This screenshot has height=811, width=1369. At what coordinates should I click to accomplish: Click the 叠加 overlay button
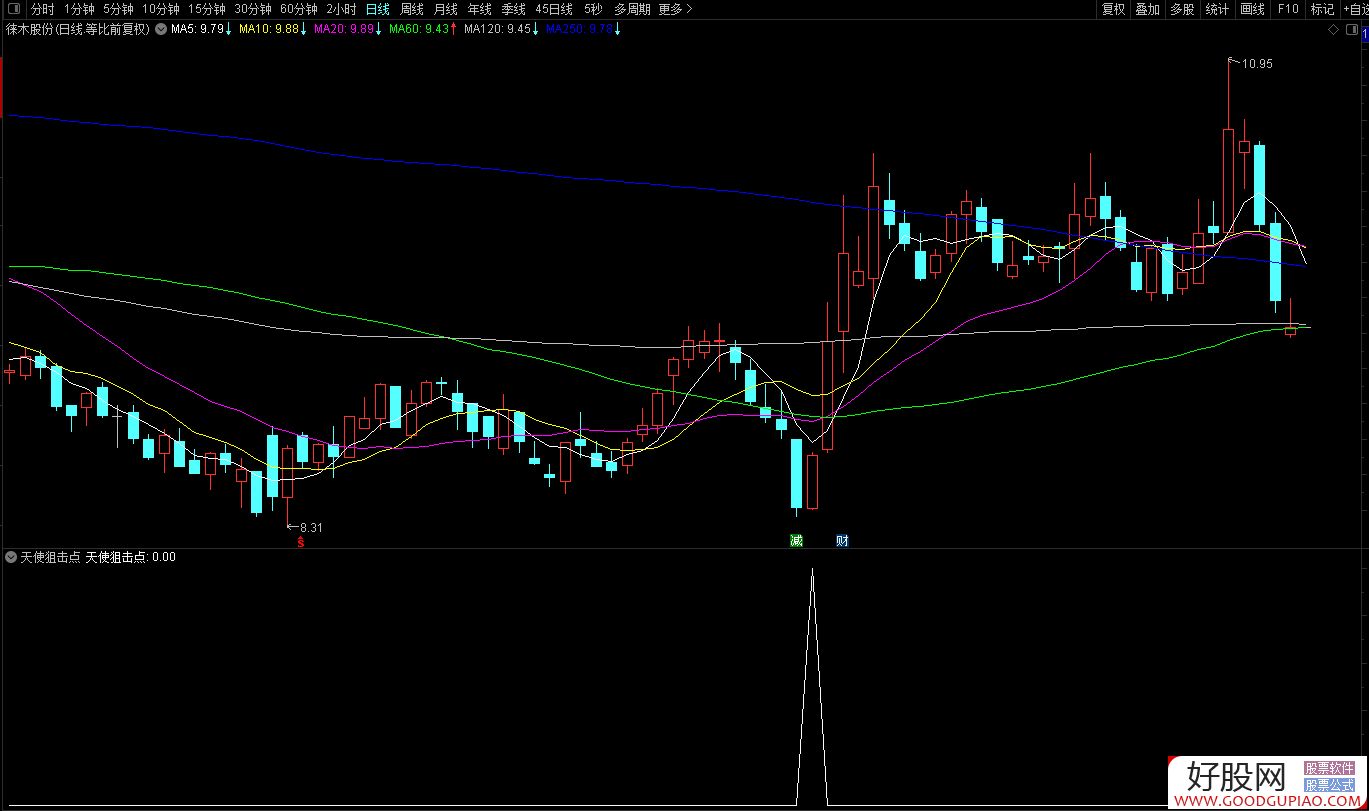(x=1147, y=9)
